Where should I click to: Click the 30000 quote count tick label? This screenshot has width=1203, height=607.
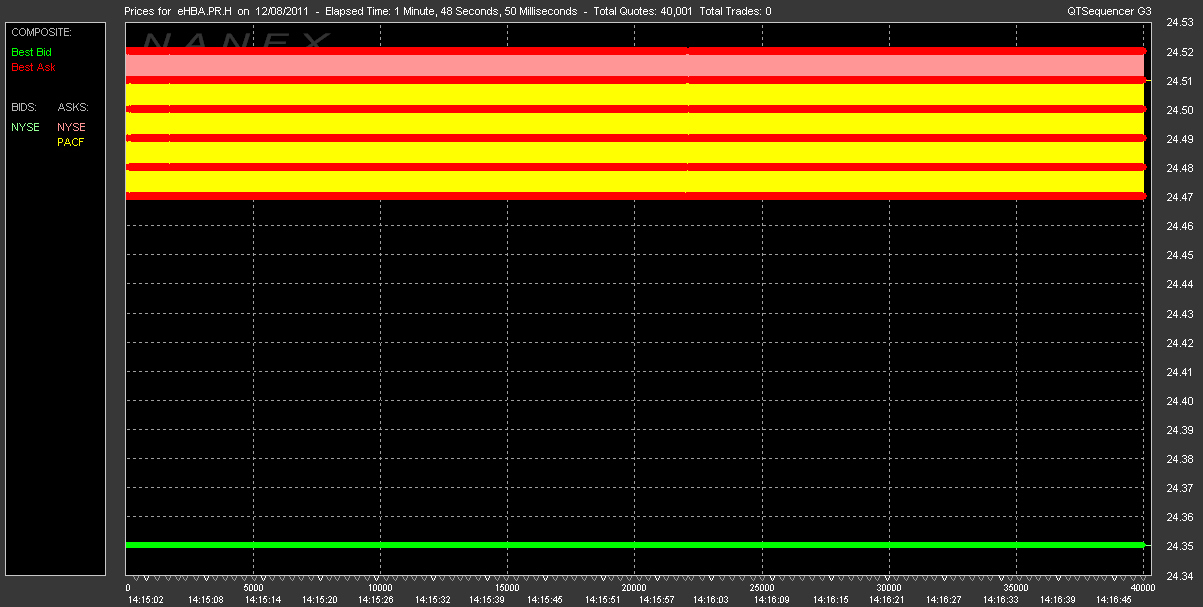tap(889, 588)
